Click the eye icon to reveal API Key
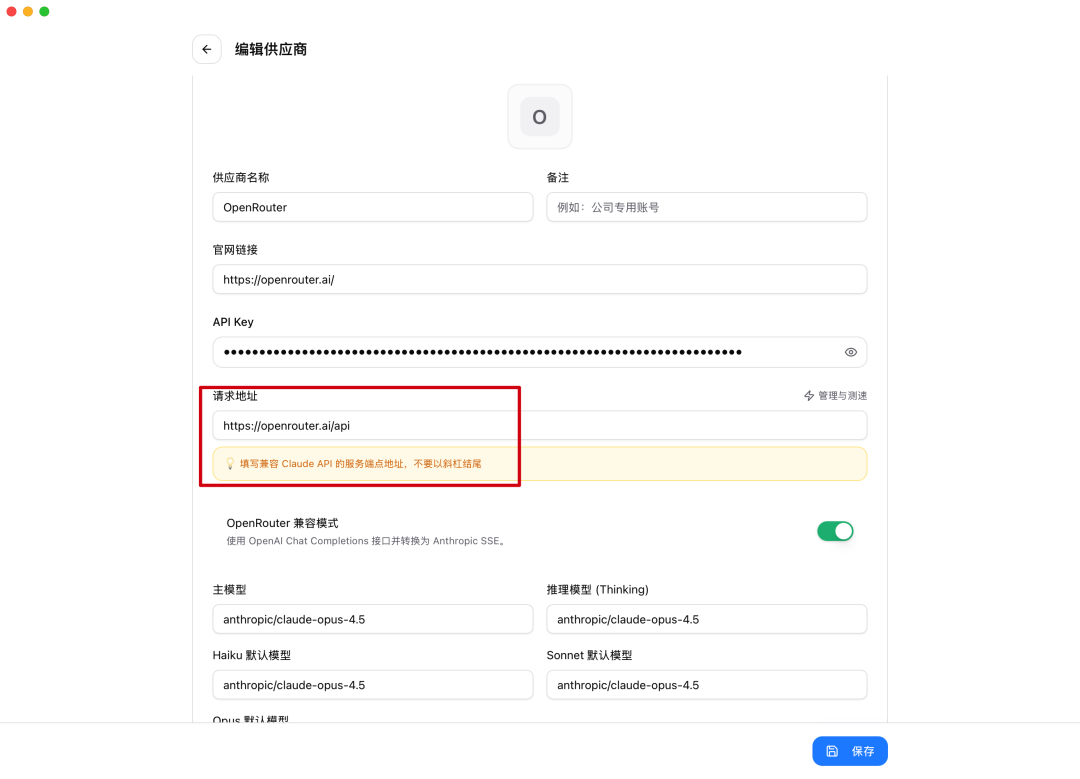This screenshot has width=1080, height=779. tap(850, 352)
